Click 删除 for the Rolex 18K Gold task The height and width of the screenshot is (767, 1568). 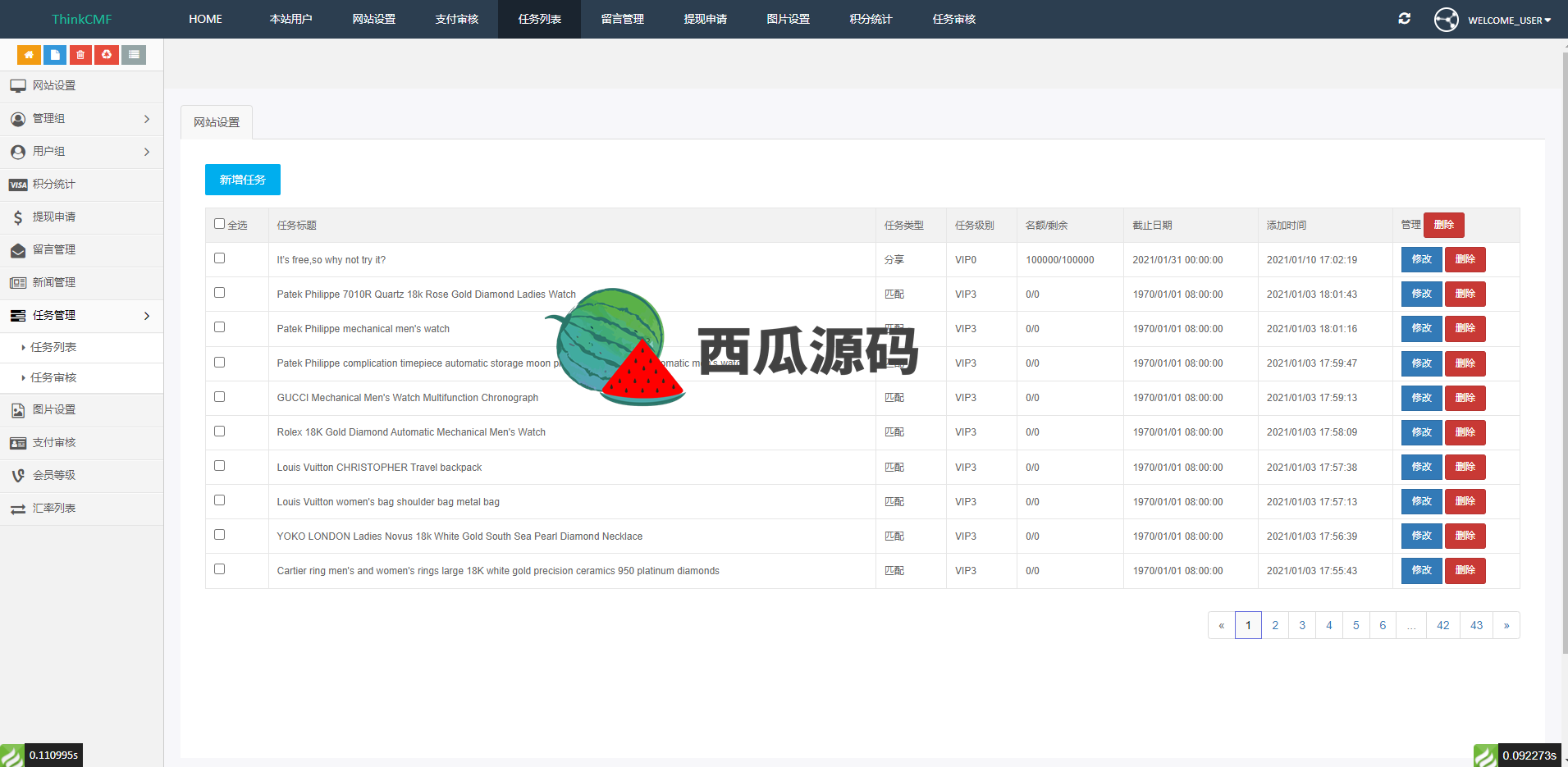1465,432
